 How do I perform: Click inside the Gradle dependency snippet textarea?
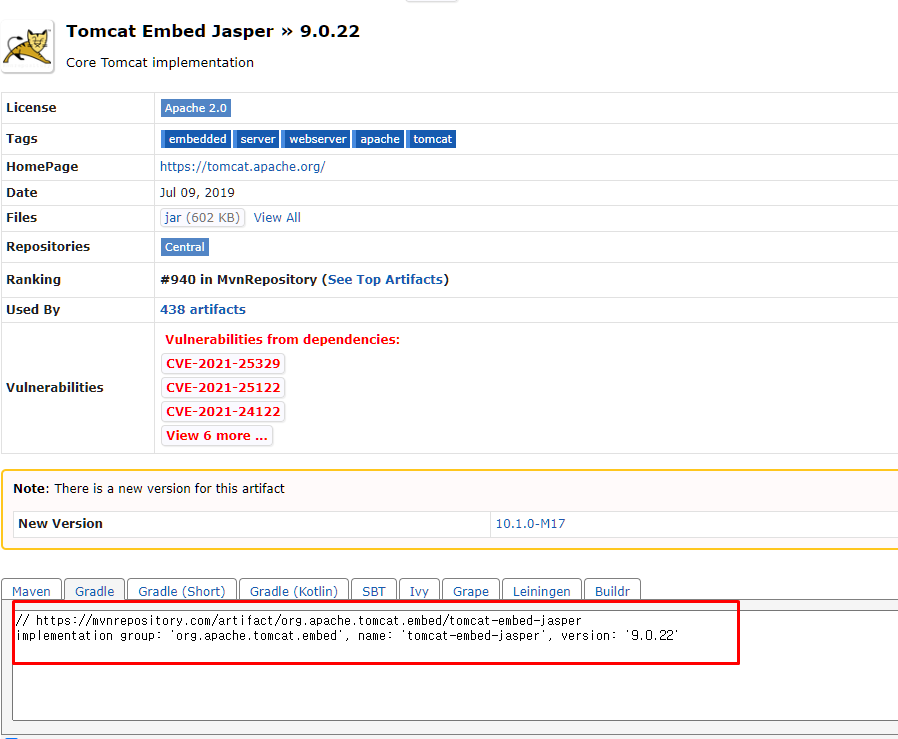coord(455,665)
